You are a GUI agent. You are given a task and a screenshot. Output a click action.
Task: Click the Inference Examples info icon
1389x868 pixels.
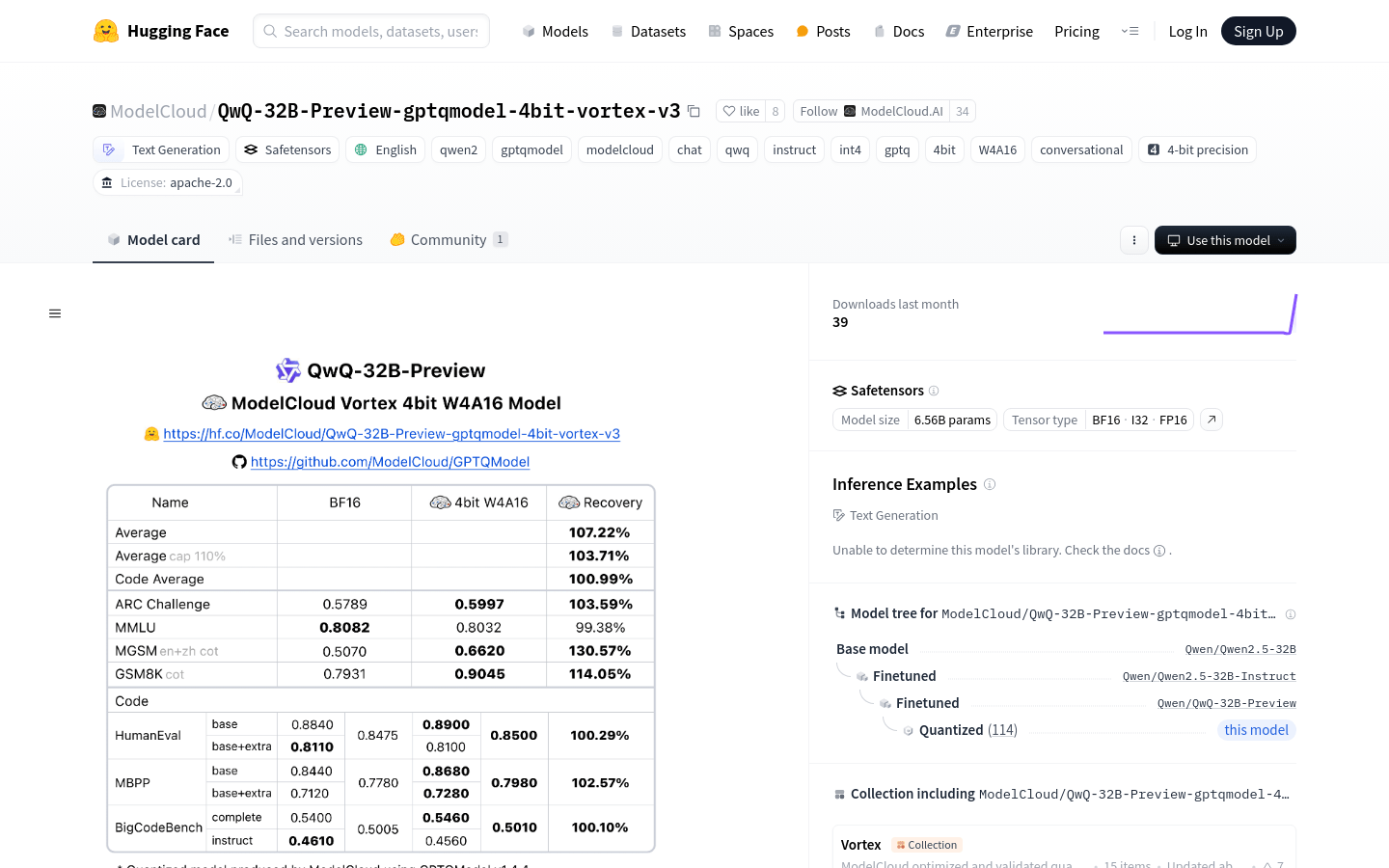tap(990, 484)
